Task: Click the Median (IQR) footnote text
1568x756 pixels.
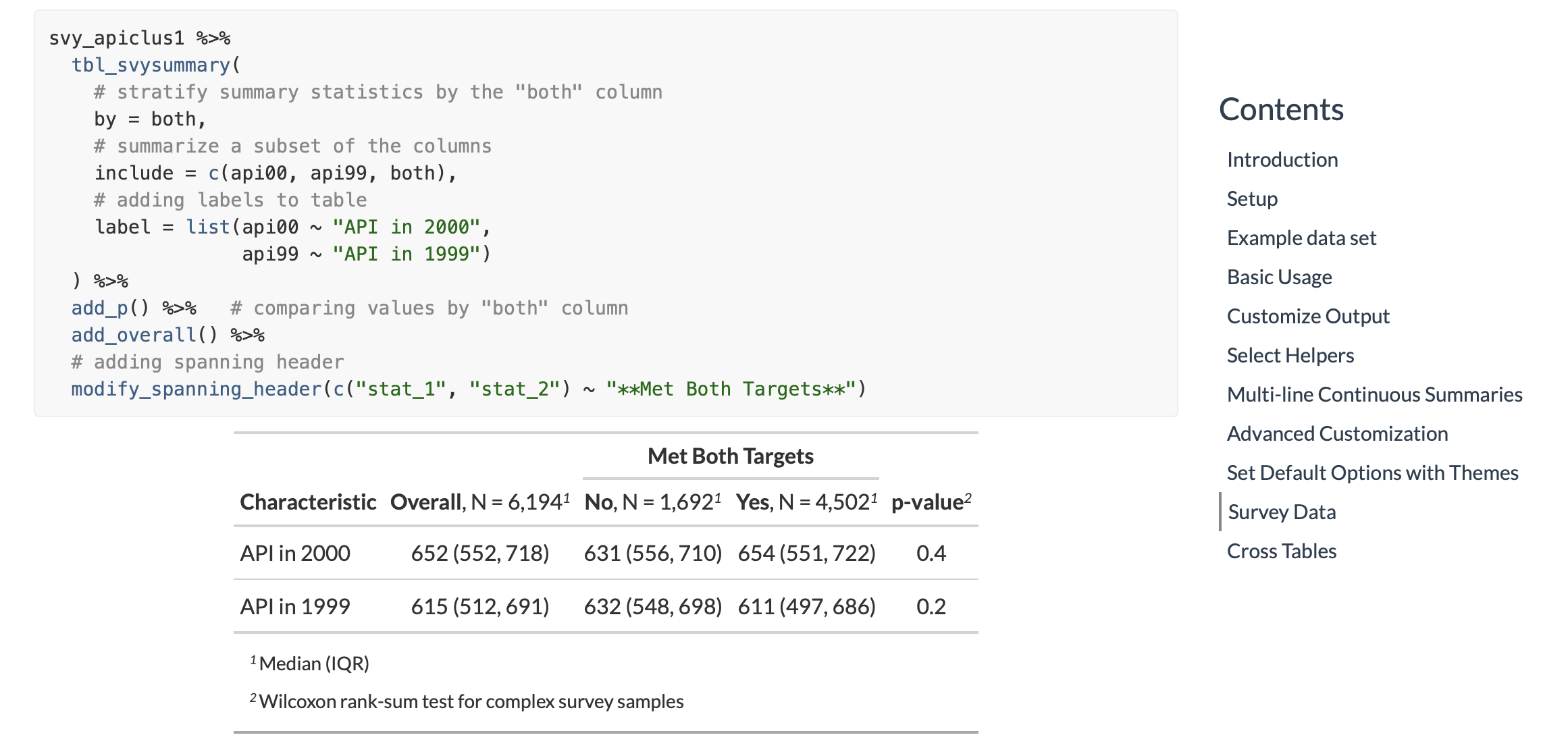Action: tap(311, 663)
